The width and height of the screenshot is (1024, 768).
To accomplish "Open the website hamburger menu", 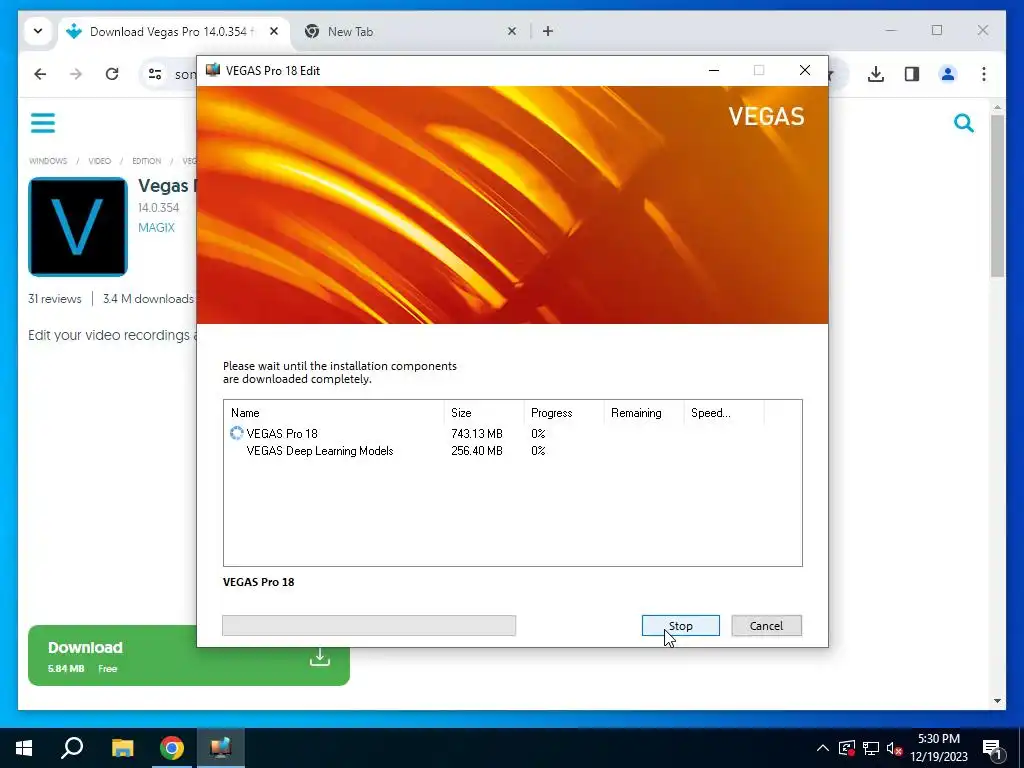I will click(43, 123).
